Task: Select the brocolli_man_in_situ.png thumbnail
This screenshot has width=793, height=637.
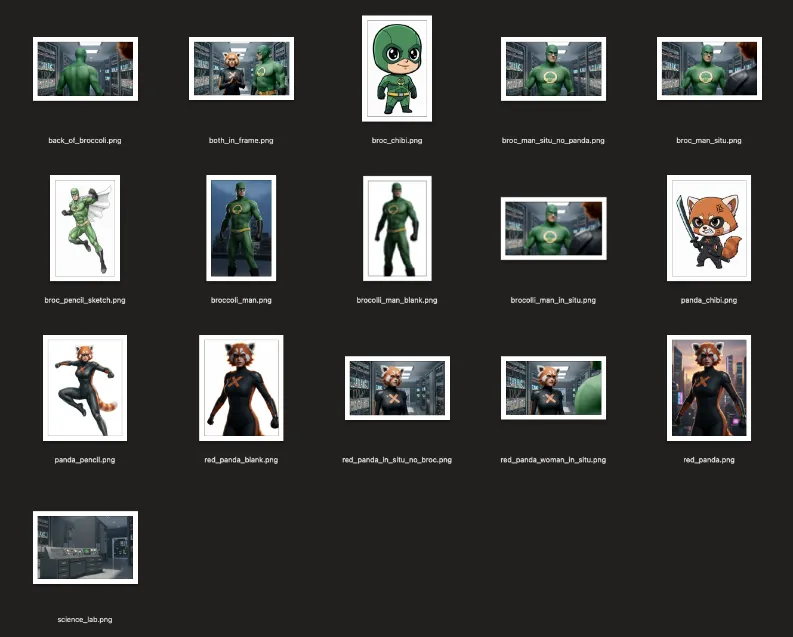Action: pyautogui.click(x=553, y=228)
